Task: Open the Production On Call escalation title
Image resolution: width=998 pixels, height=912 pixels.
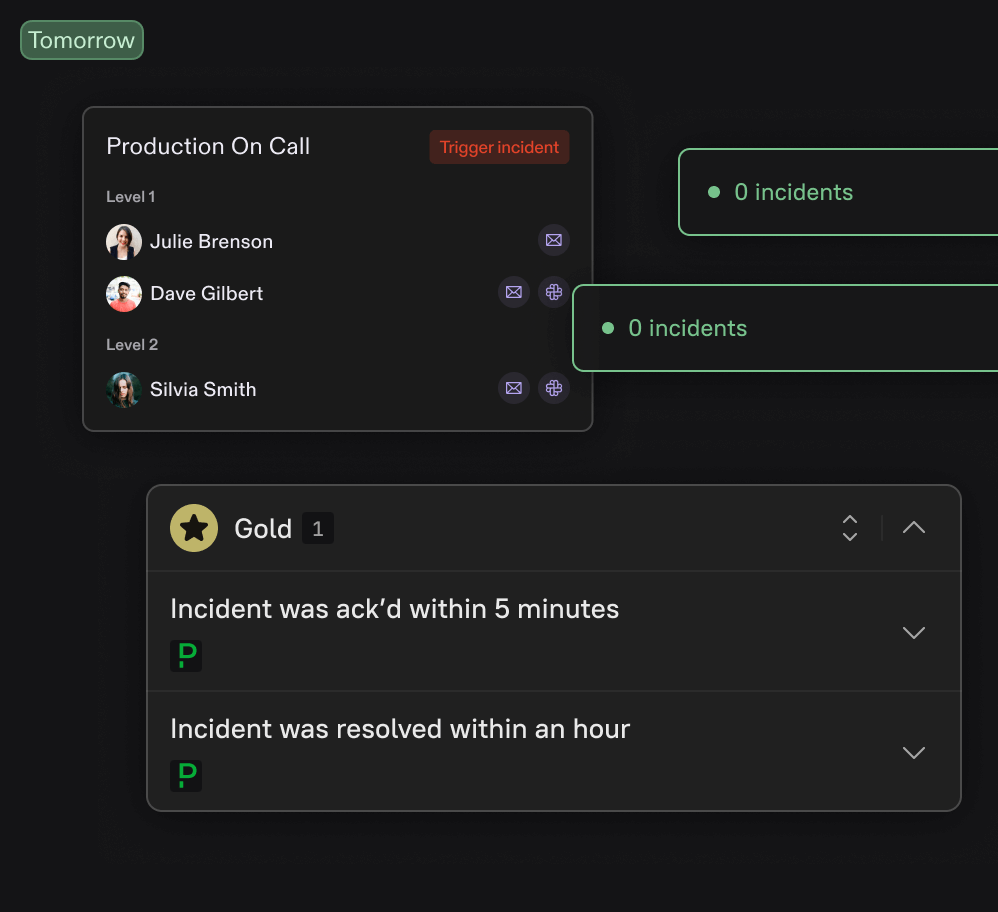Action: coord(208,146)
